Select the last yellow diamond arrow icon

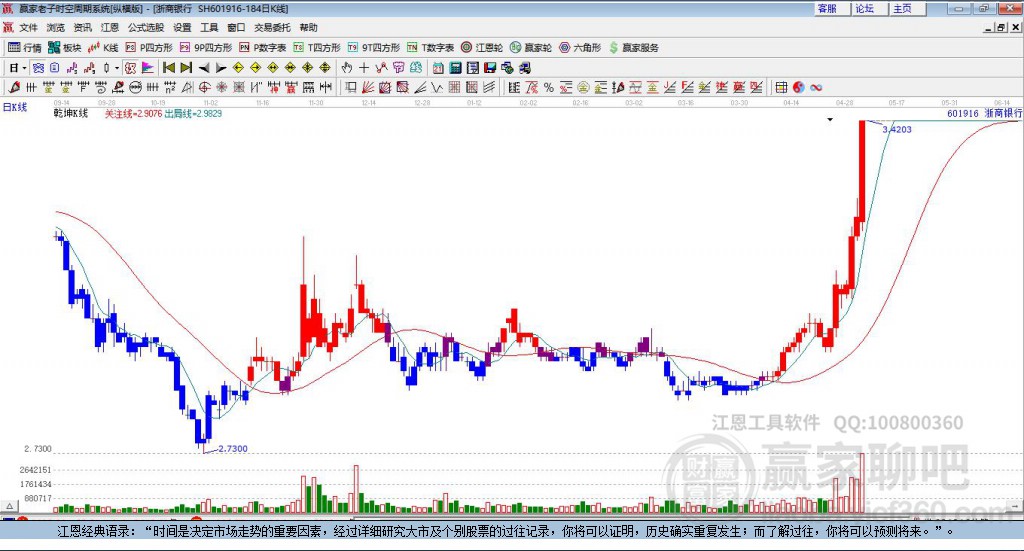point(325,68)
